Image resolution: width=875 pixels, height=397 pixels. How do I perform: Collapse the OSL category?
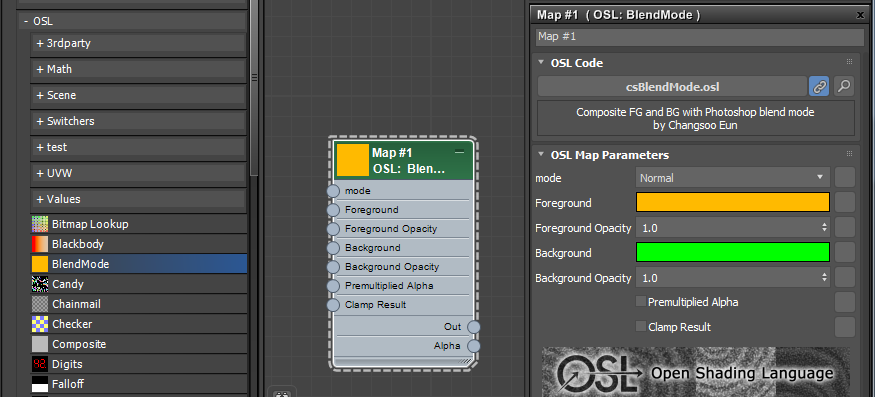(x=26, y=22)
